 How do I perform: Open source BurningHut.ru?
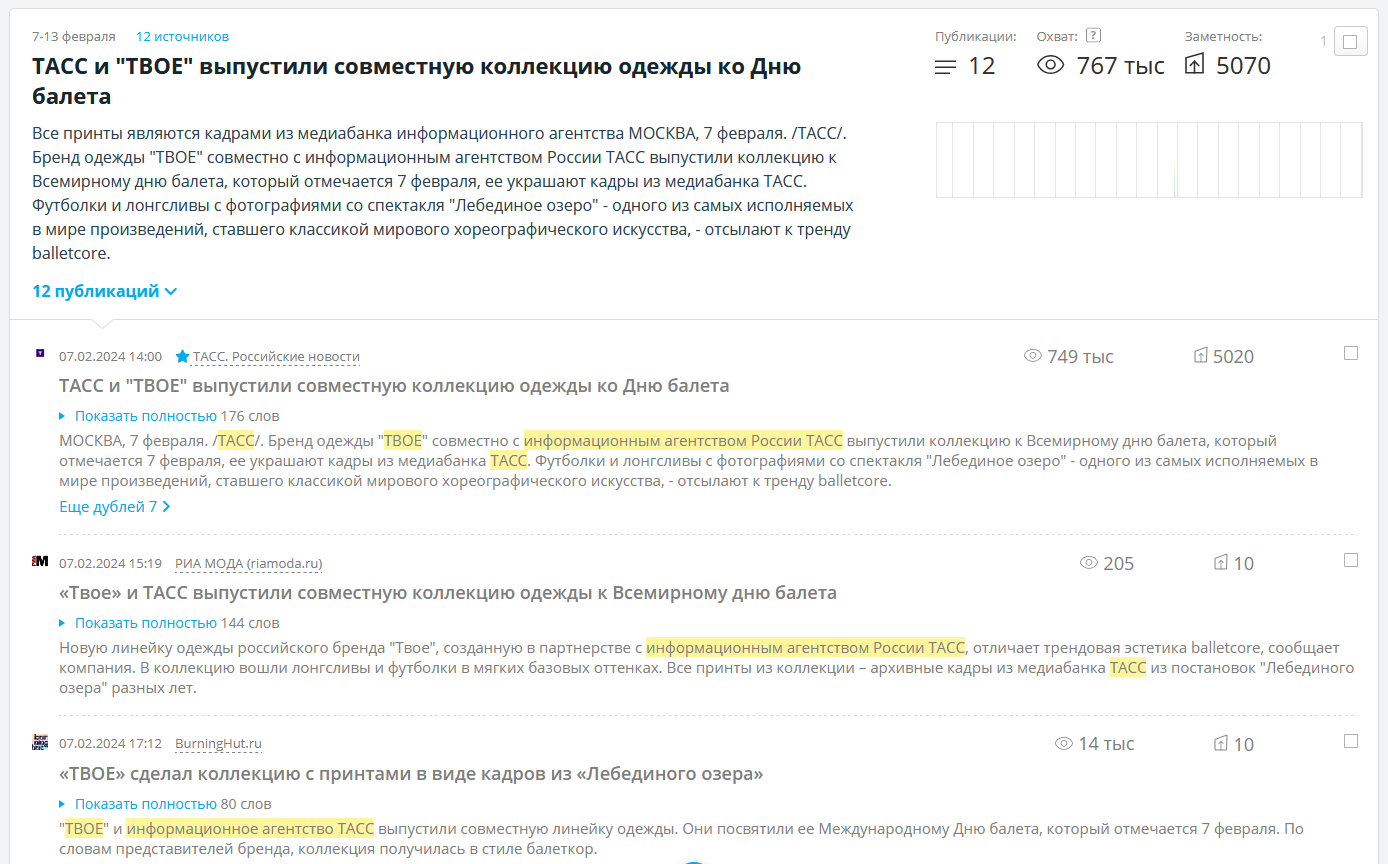(x=218, y=744)
